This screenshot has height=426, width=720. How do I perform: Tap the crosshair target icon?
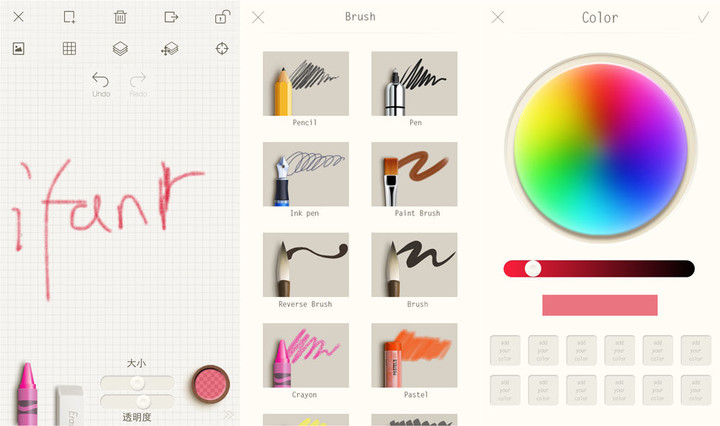222,48
